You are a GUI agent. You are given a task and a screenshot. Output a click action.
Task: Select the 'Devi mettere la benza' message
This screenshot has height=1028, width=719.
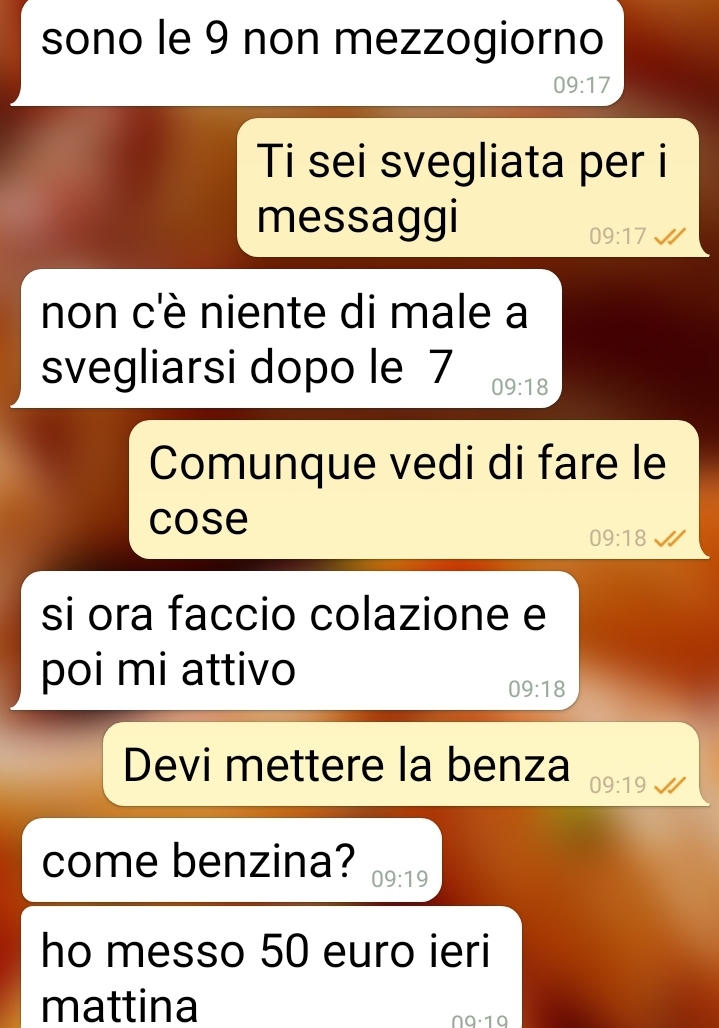pos(405,764)
